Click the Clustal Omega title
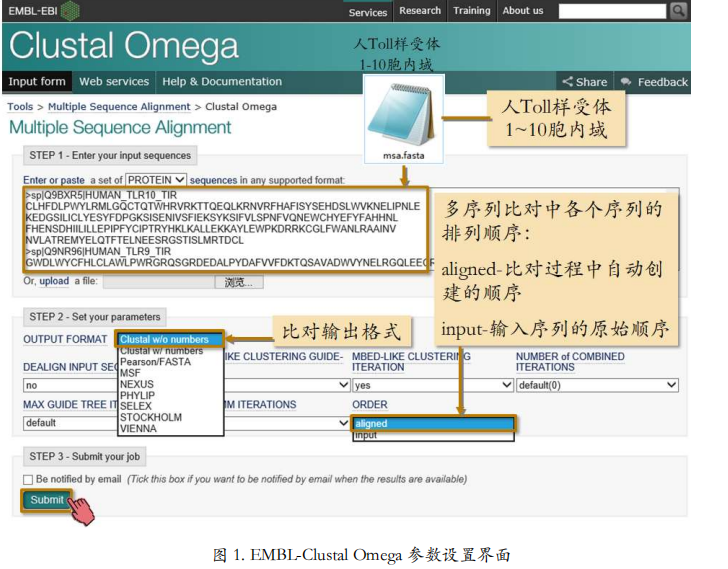 coord(124,46)
